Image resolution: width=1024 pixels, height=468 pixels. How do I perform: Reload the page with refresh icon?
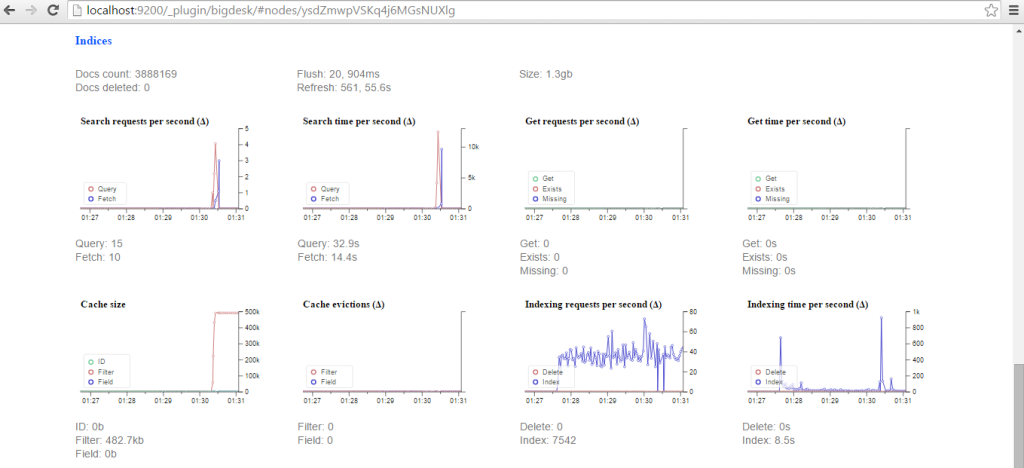point(54,10)
